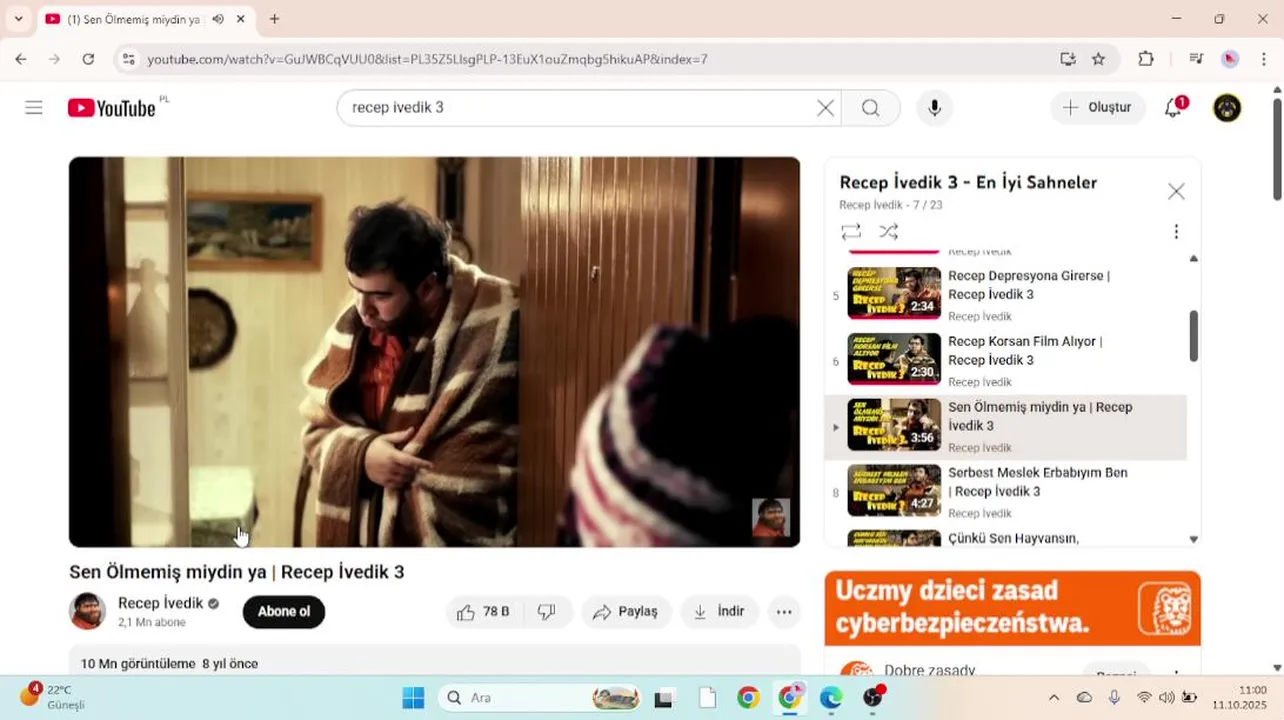This screenshot has height=720, width=1284.
Task: Click the Oluştur create button
Action: [1098, 108]
